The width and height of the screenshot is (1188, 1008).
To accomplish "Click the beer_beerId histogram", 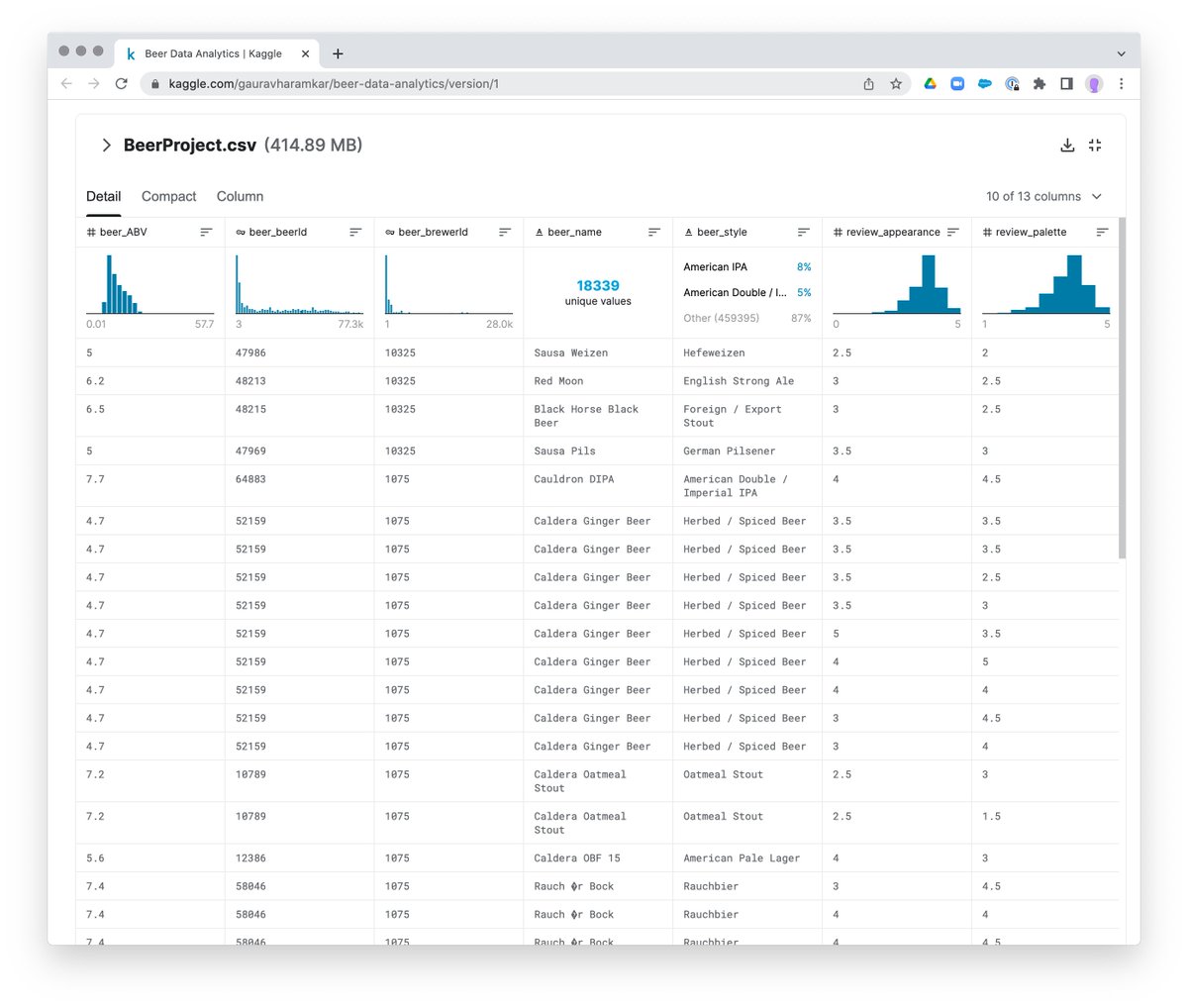I will click(x=300, y=284).
